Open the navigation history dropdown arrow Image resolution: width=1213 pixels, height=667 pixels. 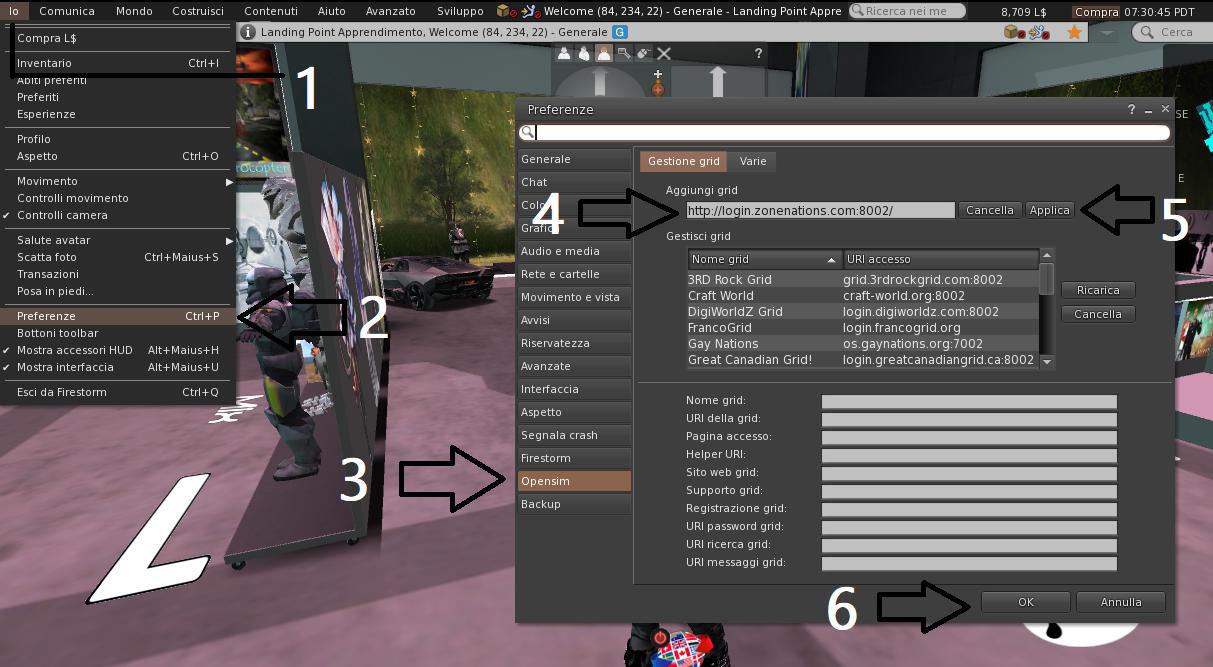1106,32
